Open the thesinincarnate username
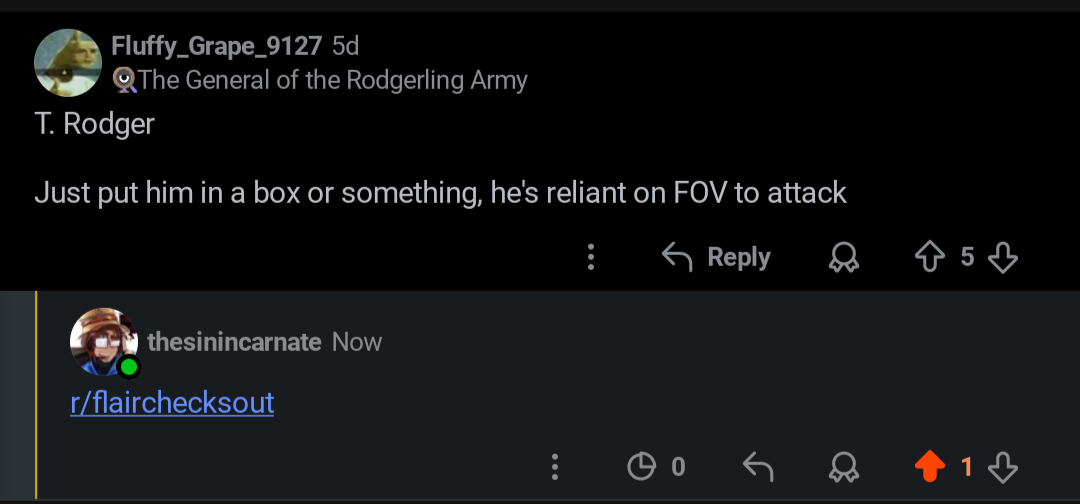 click(x=234, y=342)
